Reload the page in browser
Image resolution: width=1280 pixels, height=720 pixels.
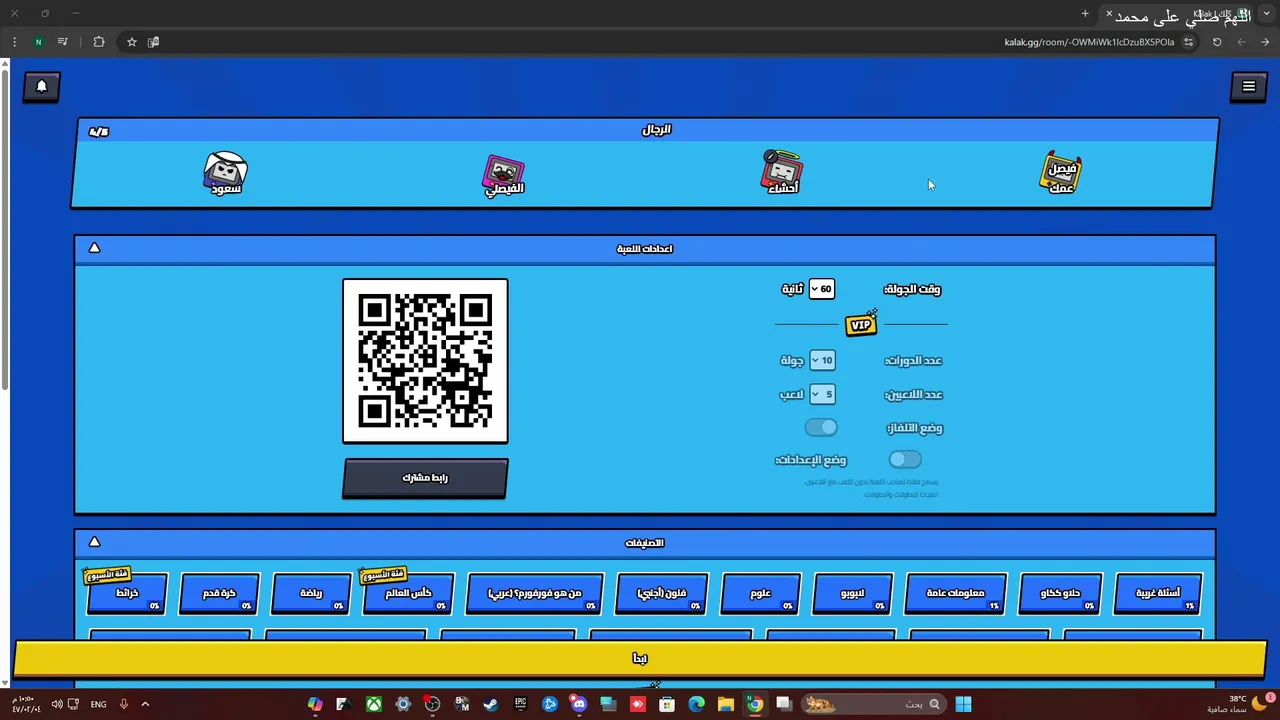coord(1217,42)
